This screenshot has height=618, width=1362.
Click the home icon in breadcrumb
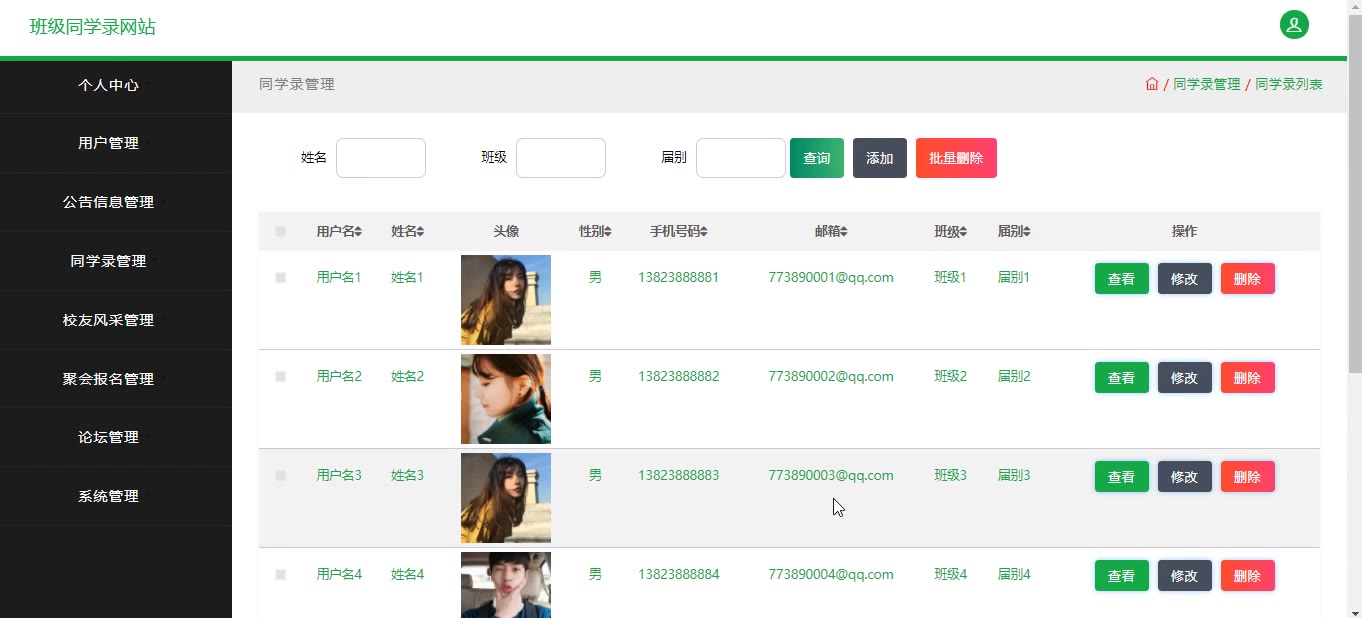(1152, 84)
